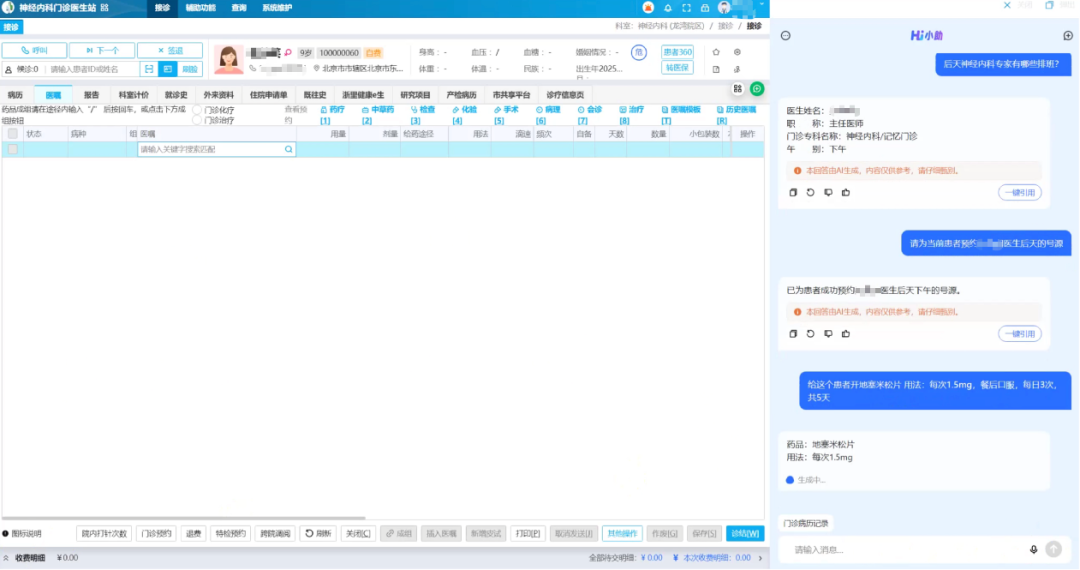Click the notification bell icon in the top bar
Viewport: 1080px width, 570px height.
pos(668,8)
